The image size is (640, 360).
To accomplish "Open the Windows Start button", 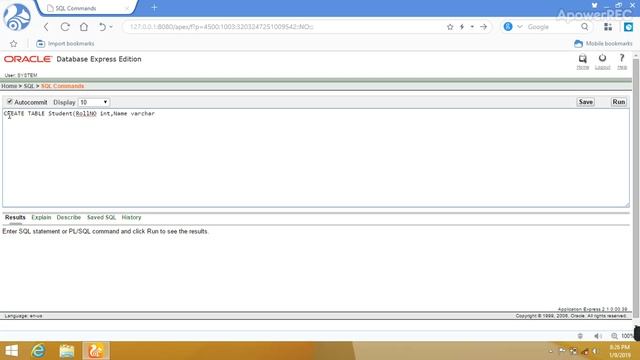I will [x=11, y=351].
